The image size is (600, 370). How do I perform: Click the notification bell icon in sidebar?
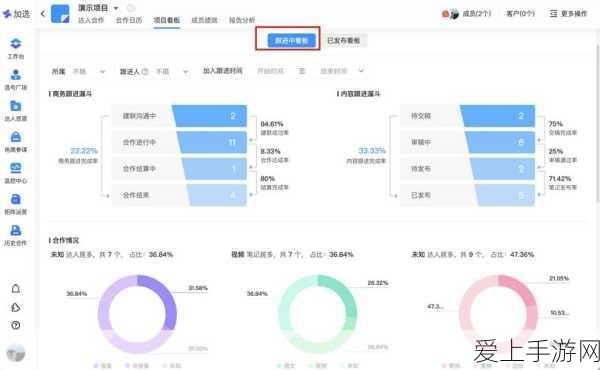click(16, 288)
